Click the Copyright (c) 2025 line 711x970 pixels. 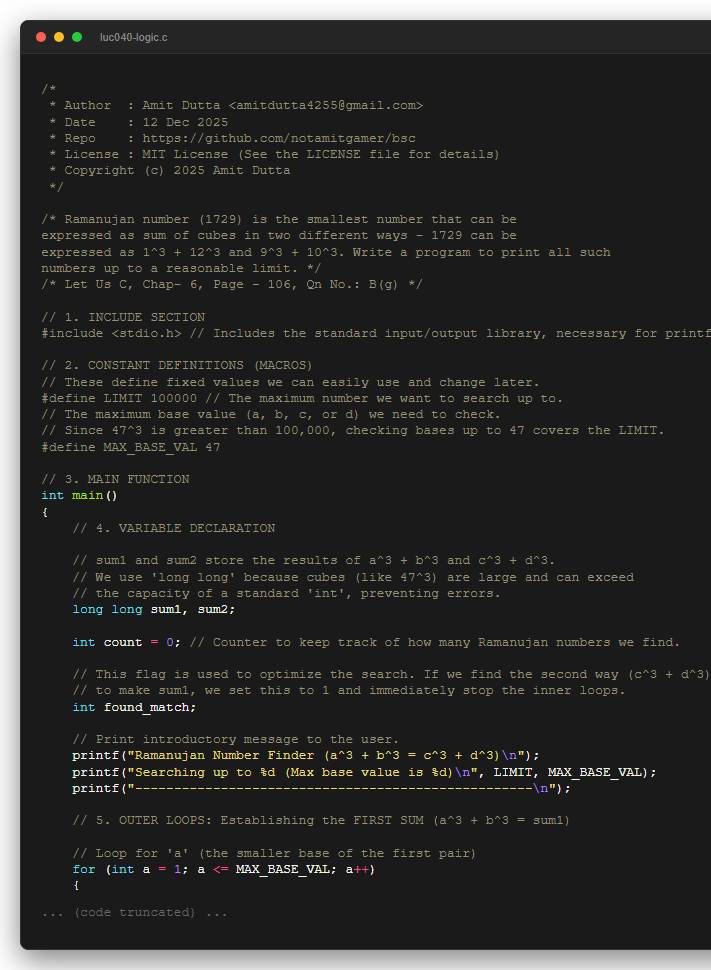(x=170, y=170)
